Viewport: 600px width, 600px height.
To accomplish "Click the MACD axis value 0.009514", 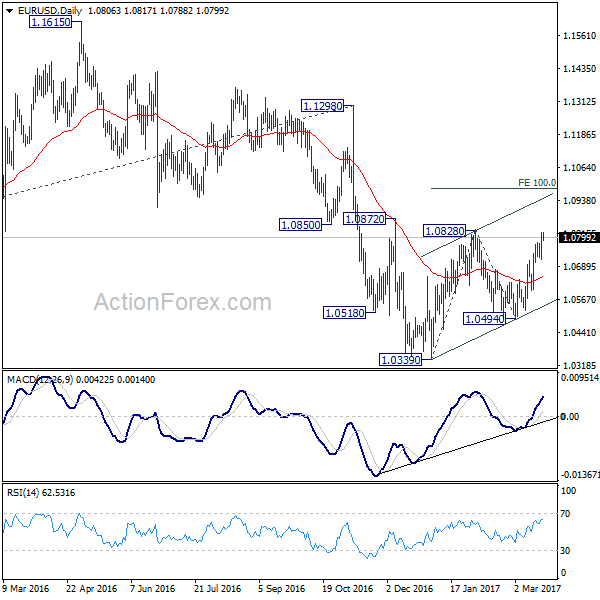I will click(579, 378).
